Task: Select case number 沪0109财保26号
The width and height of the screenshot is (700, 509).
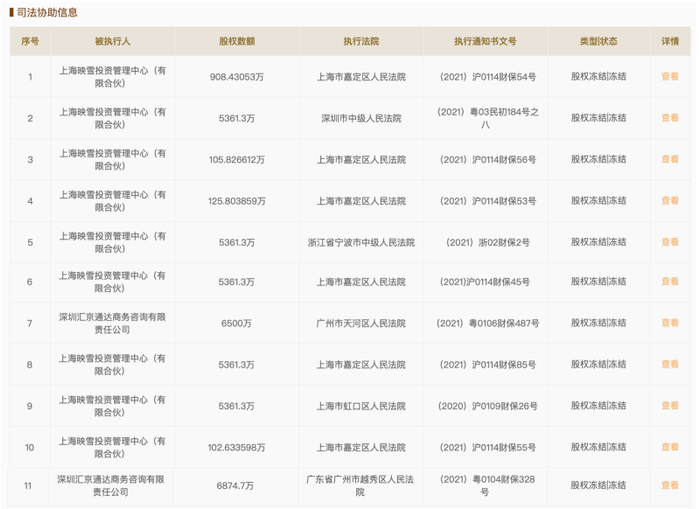Action: coord(504,406)
